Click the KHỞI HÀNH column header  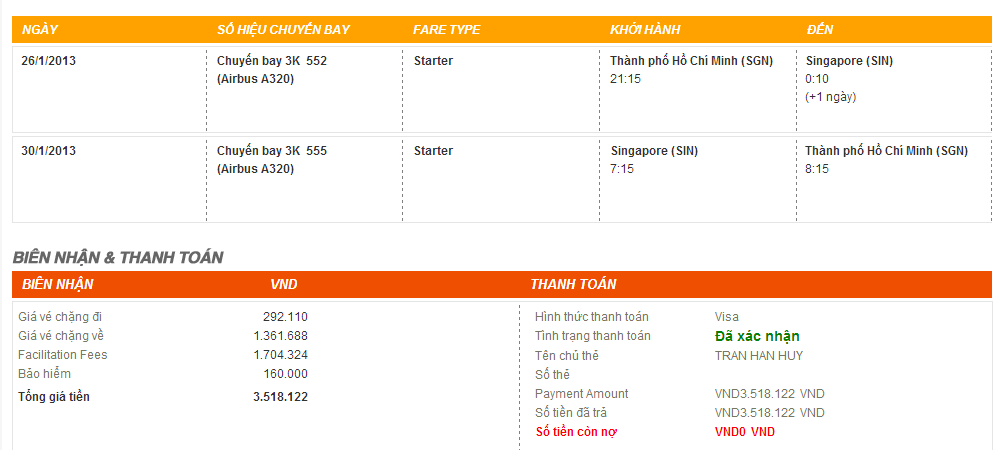646,29
